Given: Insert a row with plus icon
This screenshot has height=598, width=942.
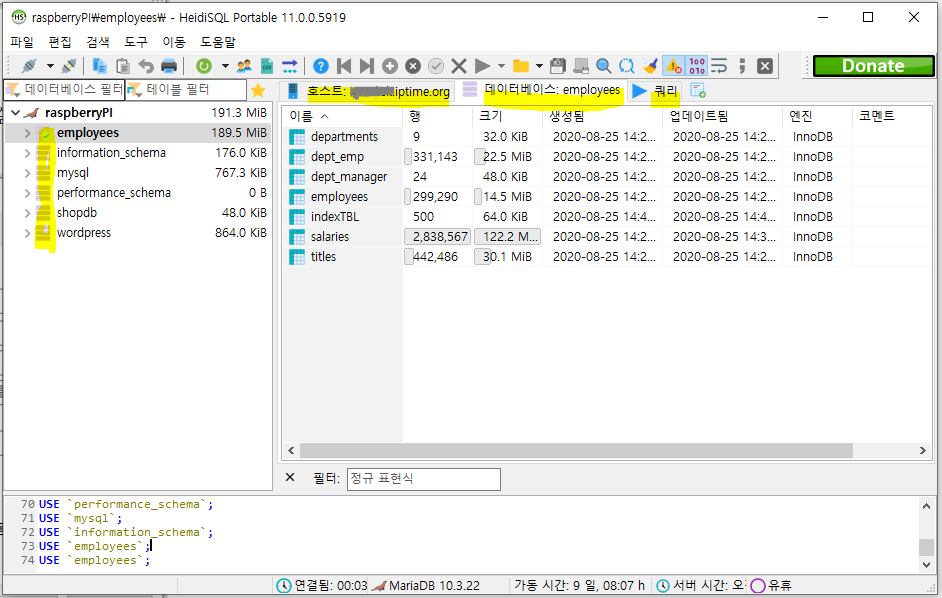Looking at the screenshot, I should [x=390, y=66].
